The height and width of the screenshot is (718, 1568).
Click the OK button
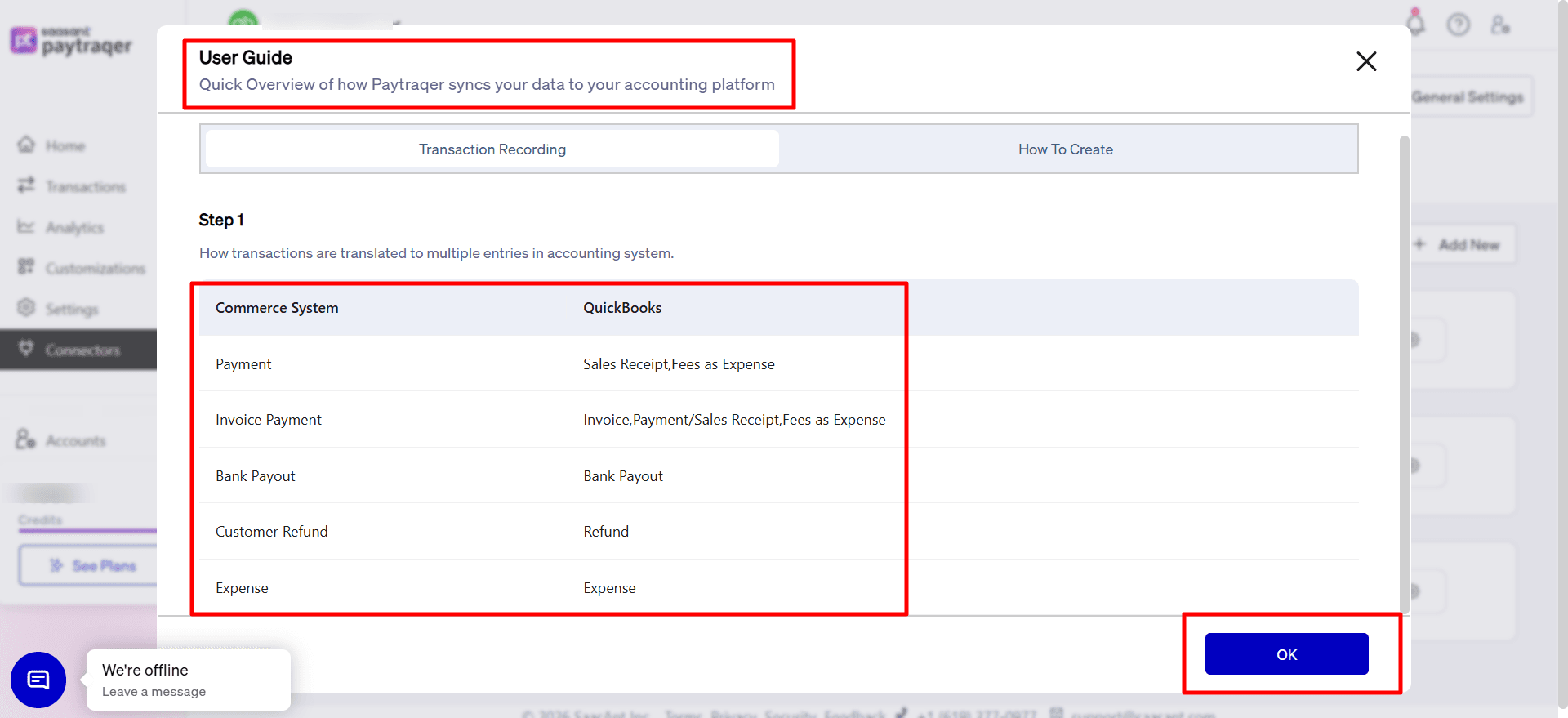tap(1286, 654)
